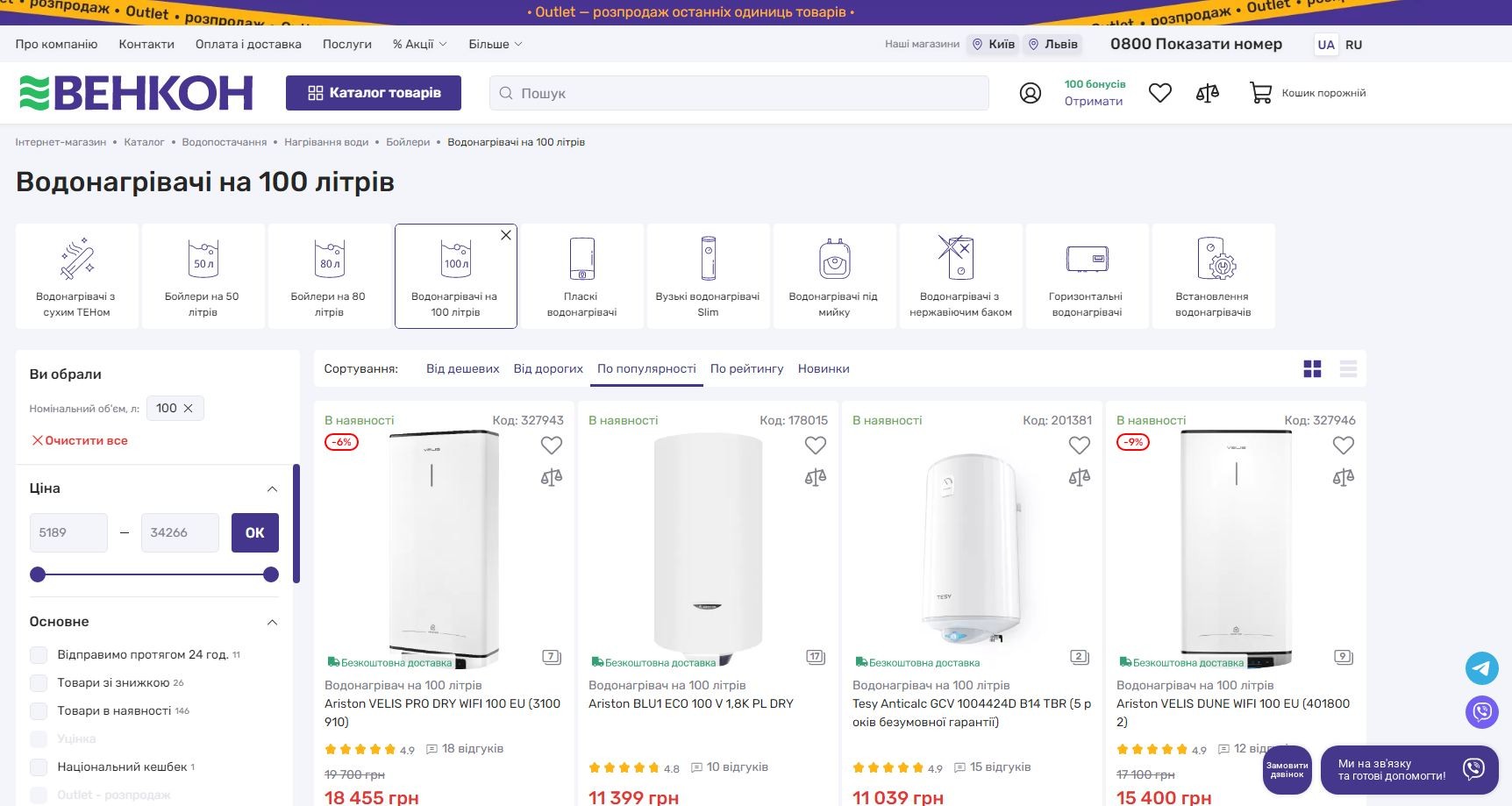Select flat water heaters category tile
Image resolution: width=1512 pixels, height=806 pixels.
pos(582,276)
